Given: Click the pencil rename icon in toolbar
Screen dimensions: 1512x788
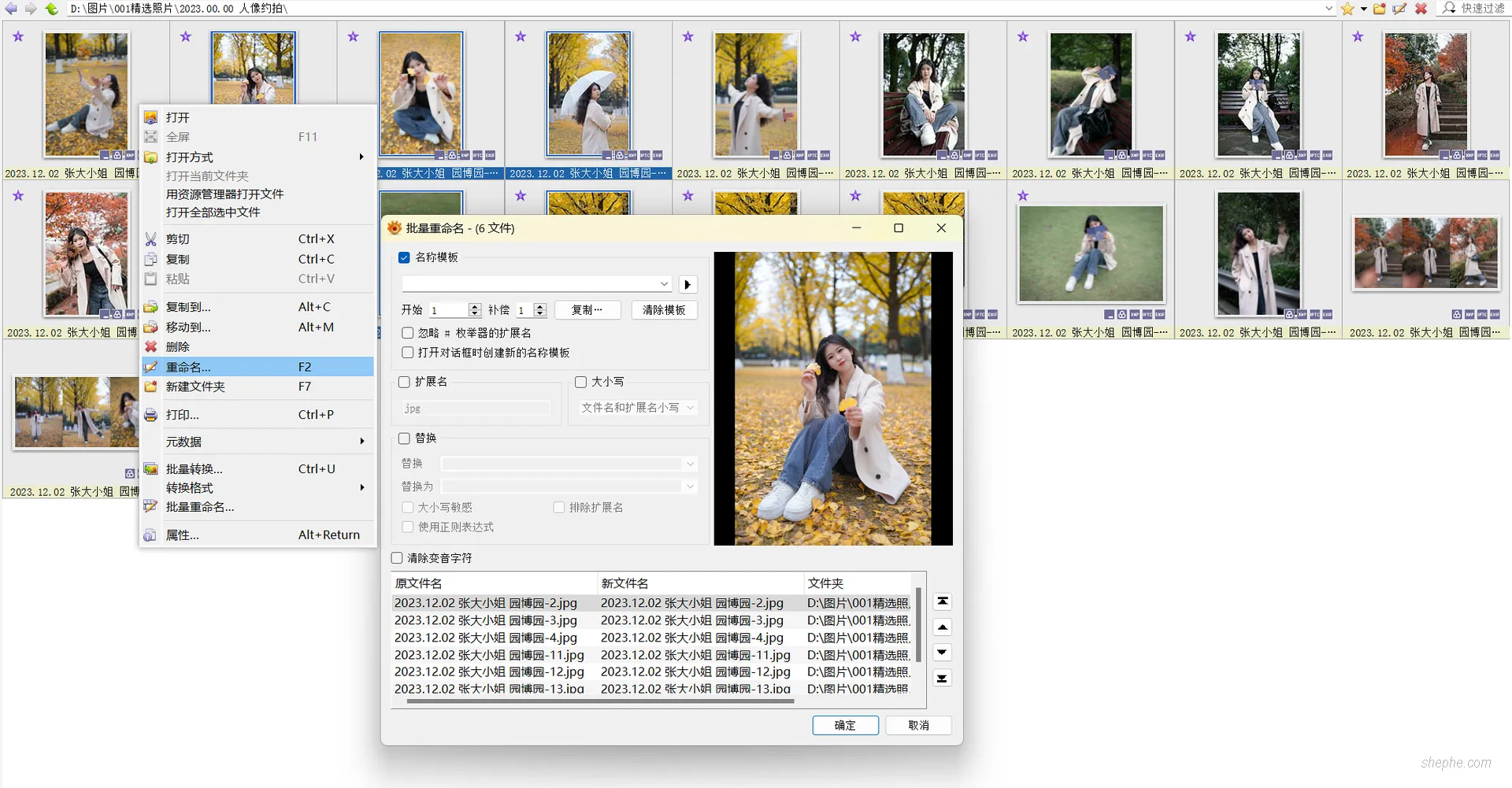Looking at the screenshot, I should 1399,9.
